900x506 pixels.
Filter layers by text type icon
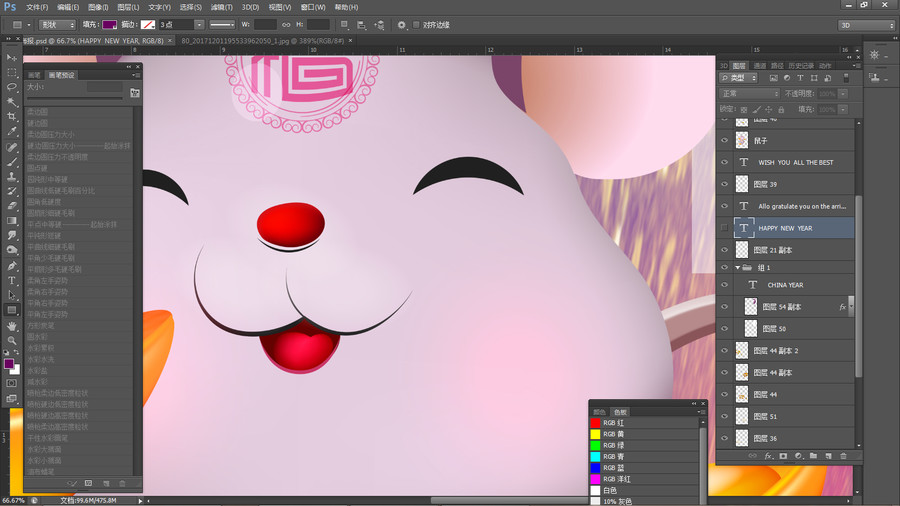[800, 78]
